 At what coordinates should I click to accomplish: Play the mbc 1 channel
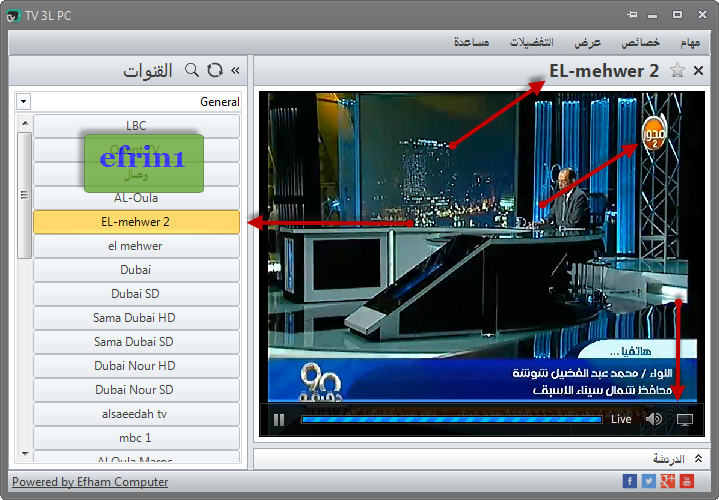coord(136,438)
